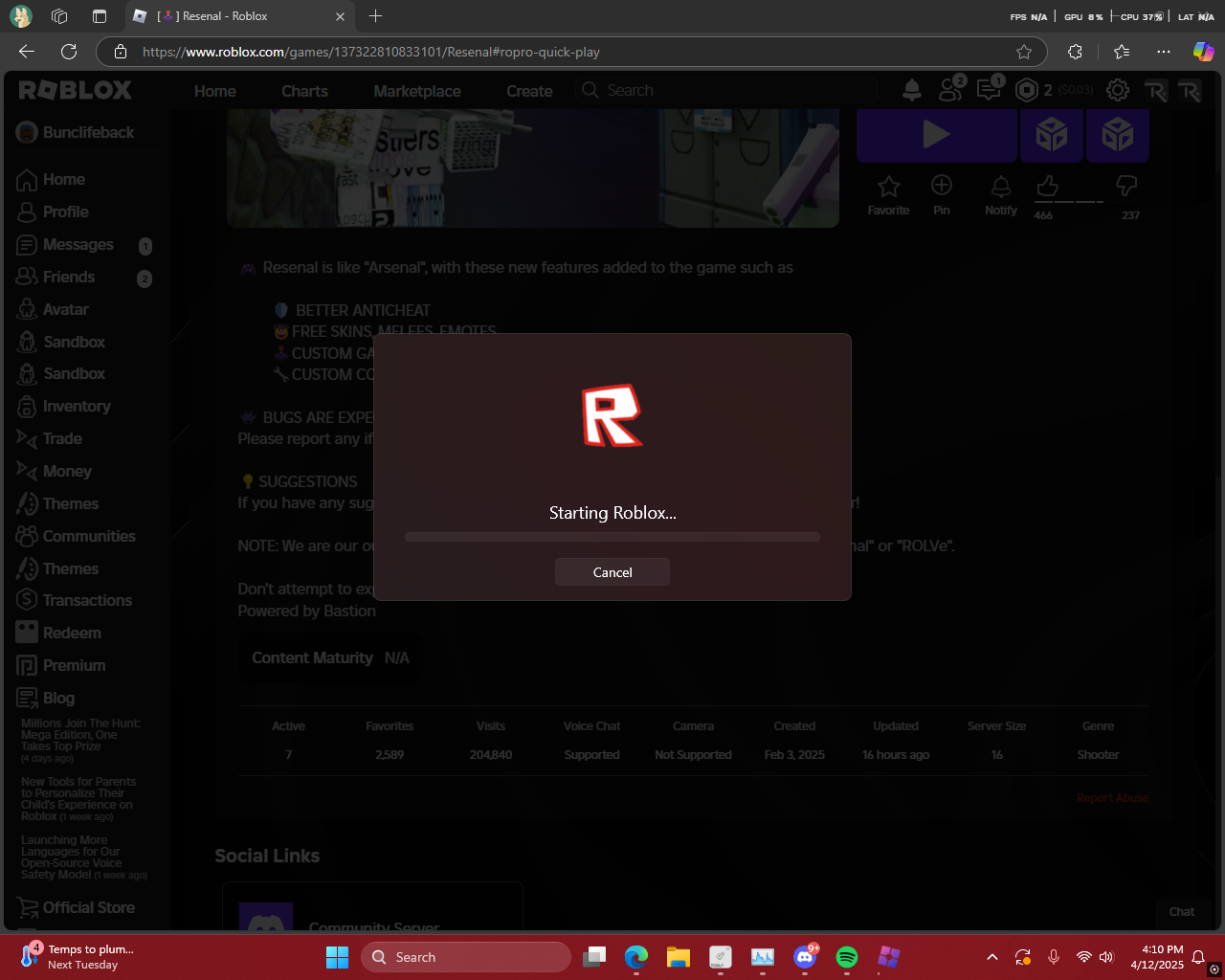Open the Create tab
The width and height of the screenshot is (1225, 980).
tap(529, 91)
